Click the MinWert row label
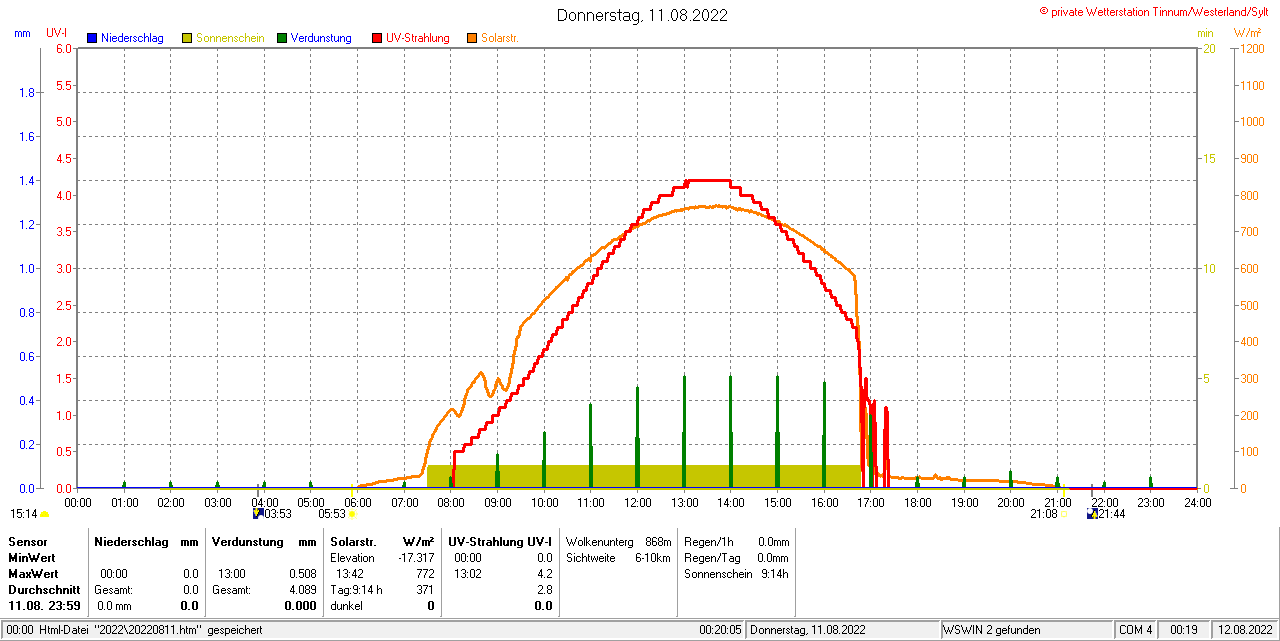1280x641 pixels. click(x=32, y=557)
